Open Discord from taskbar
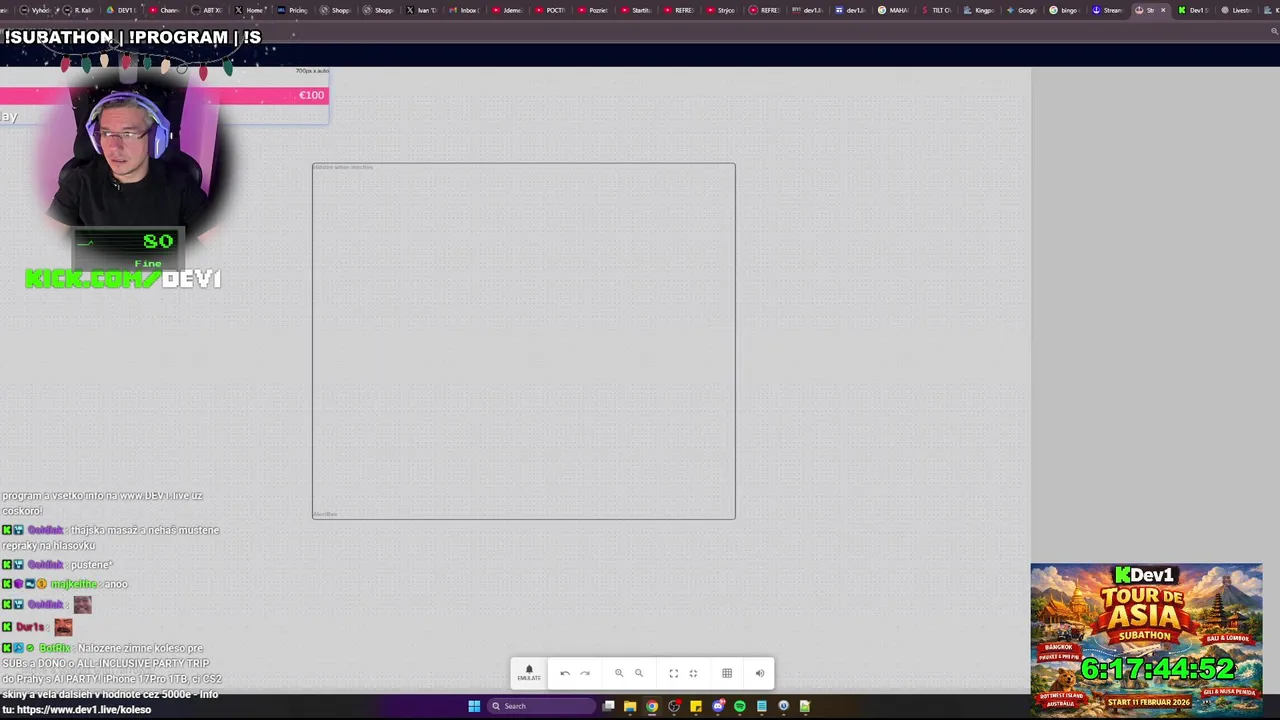 pyautogui.click(x=718, y=706)
